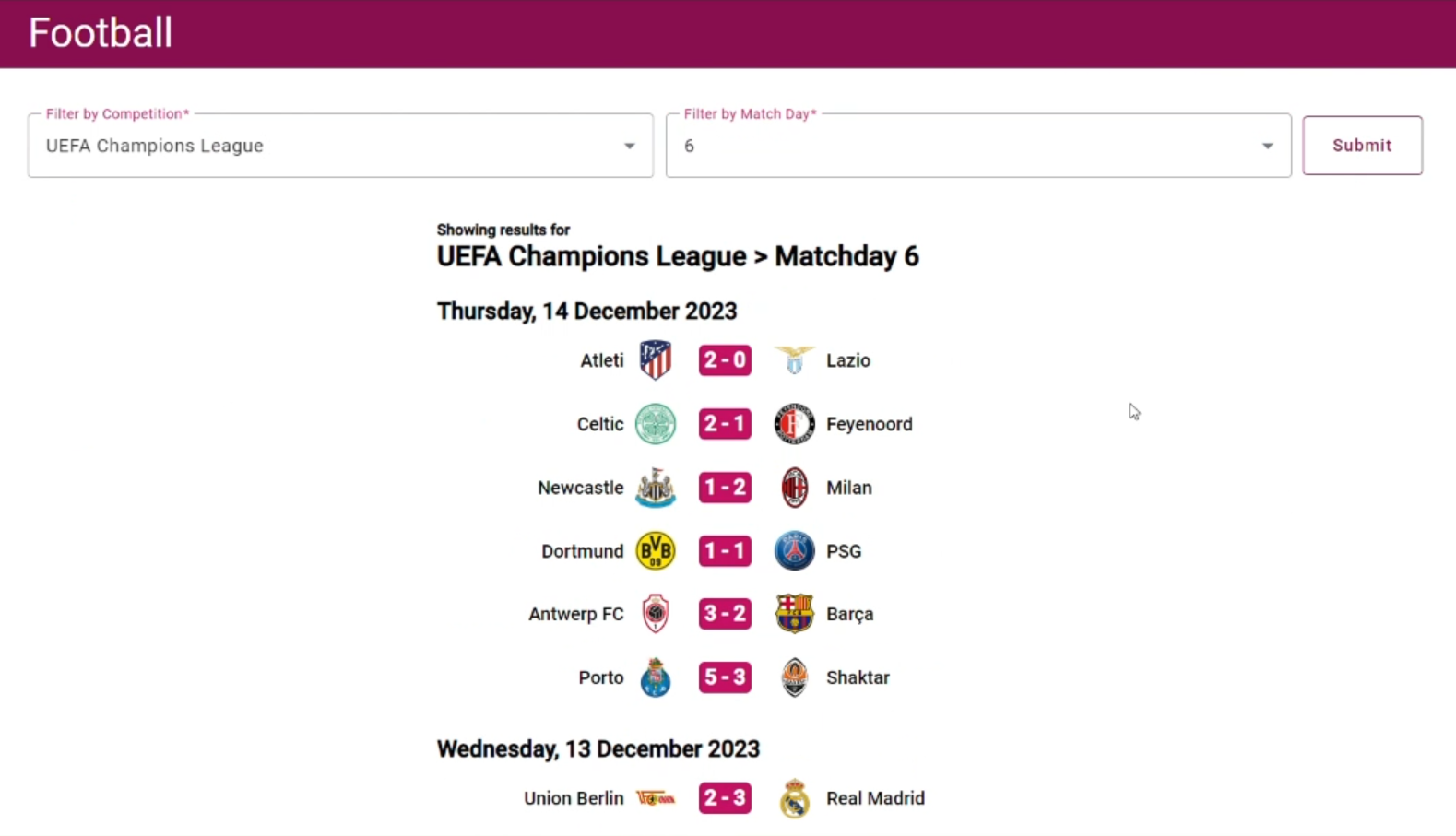Click the Real Madrid crest

pyautogui.click(x=794, y=798)
